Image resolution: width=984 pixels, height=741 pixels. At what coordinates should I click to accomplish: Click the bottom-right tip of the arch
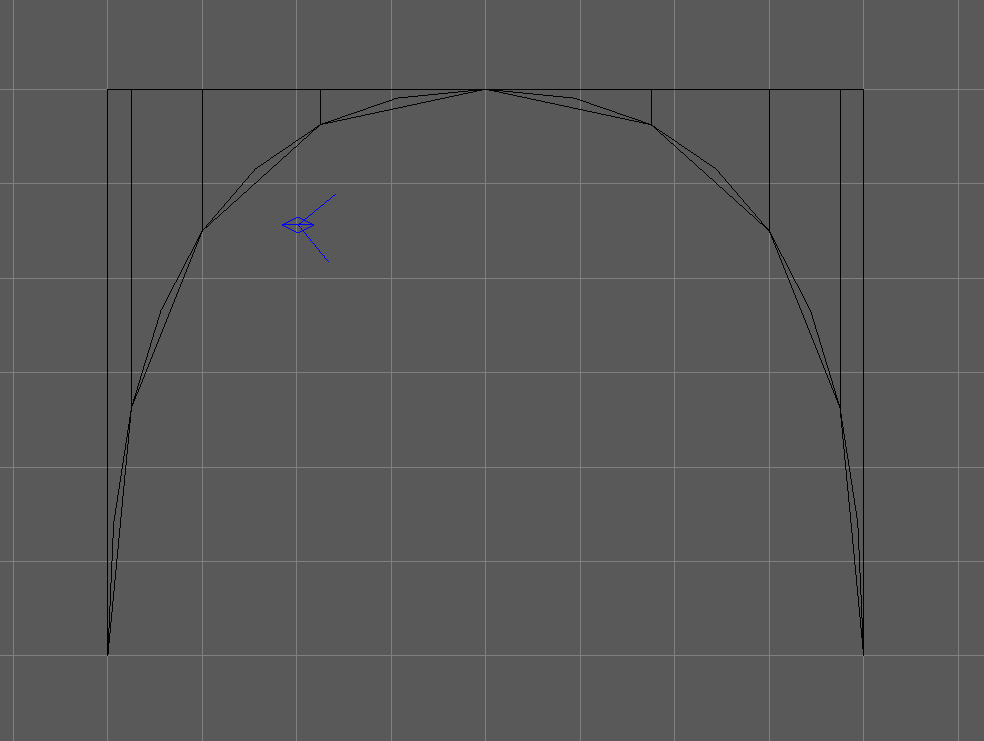[x=863, y=655]
